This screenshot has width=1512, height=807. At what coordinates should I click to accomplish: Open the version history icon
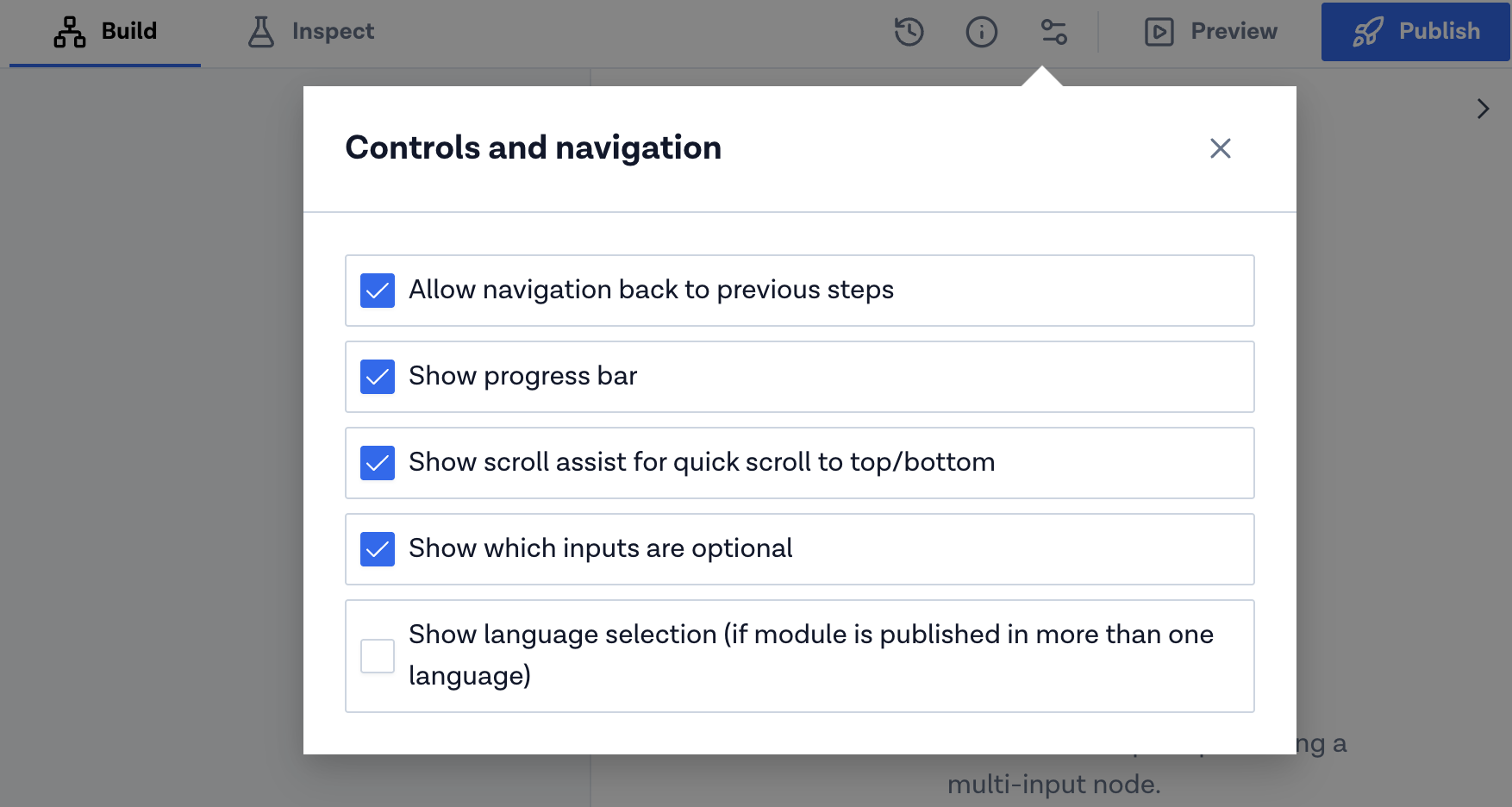click(x=909, y=31)
